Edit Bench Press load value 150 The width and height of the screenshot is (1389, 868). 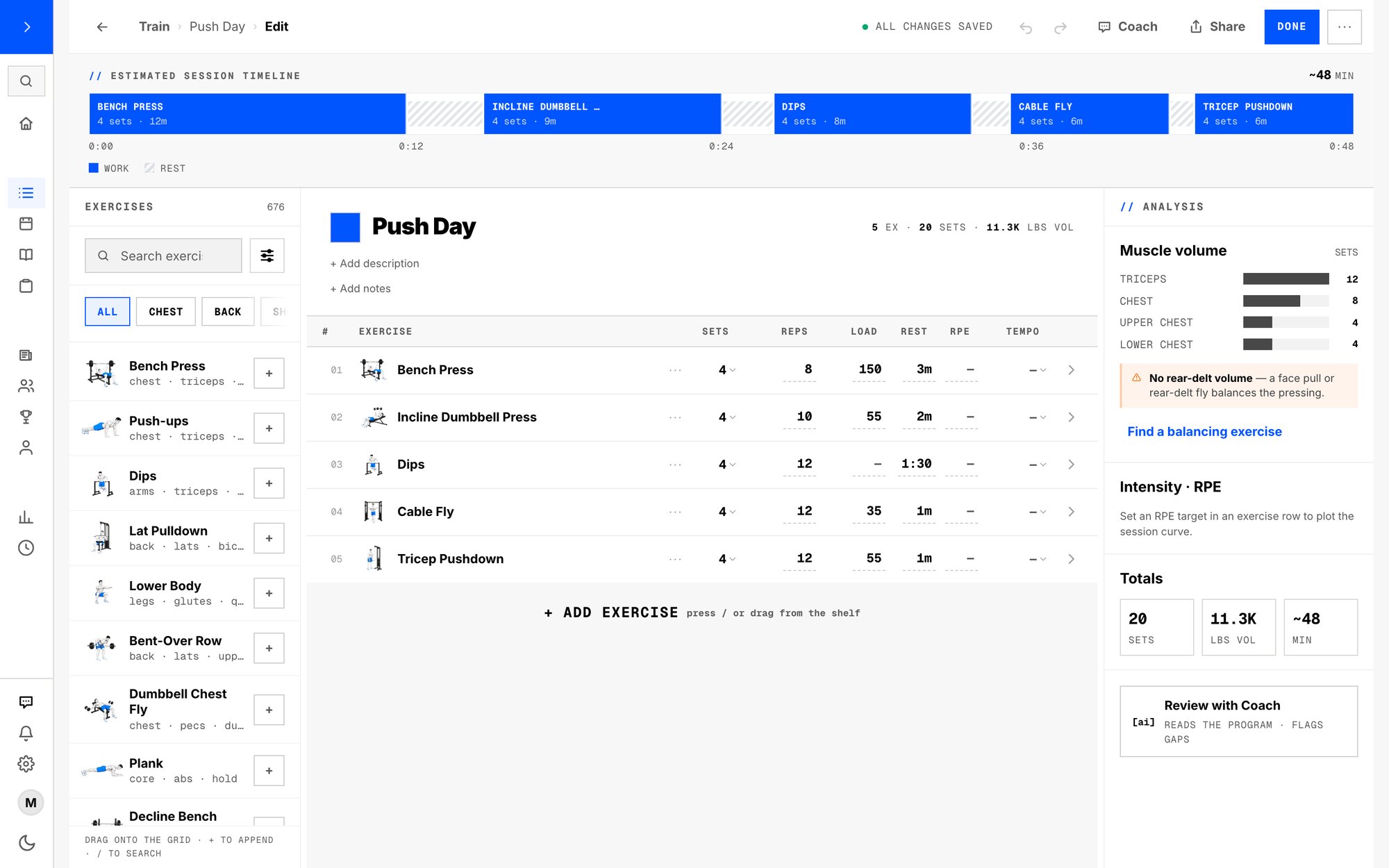coord(870,370)
